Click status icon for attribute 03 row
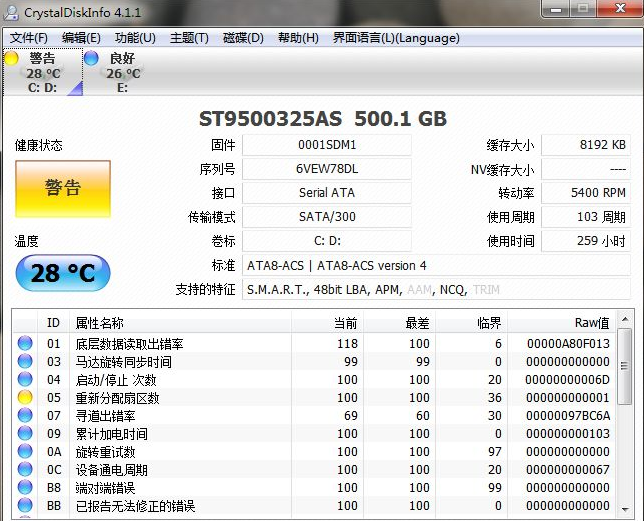The image size is (644, 521). (x=25, y=361)
